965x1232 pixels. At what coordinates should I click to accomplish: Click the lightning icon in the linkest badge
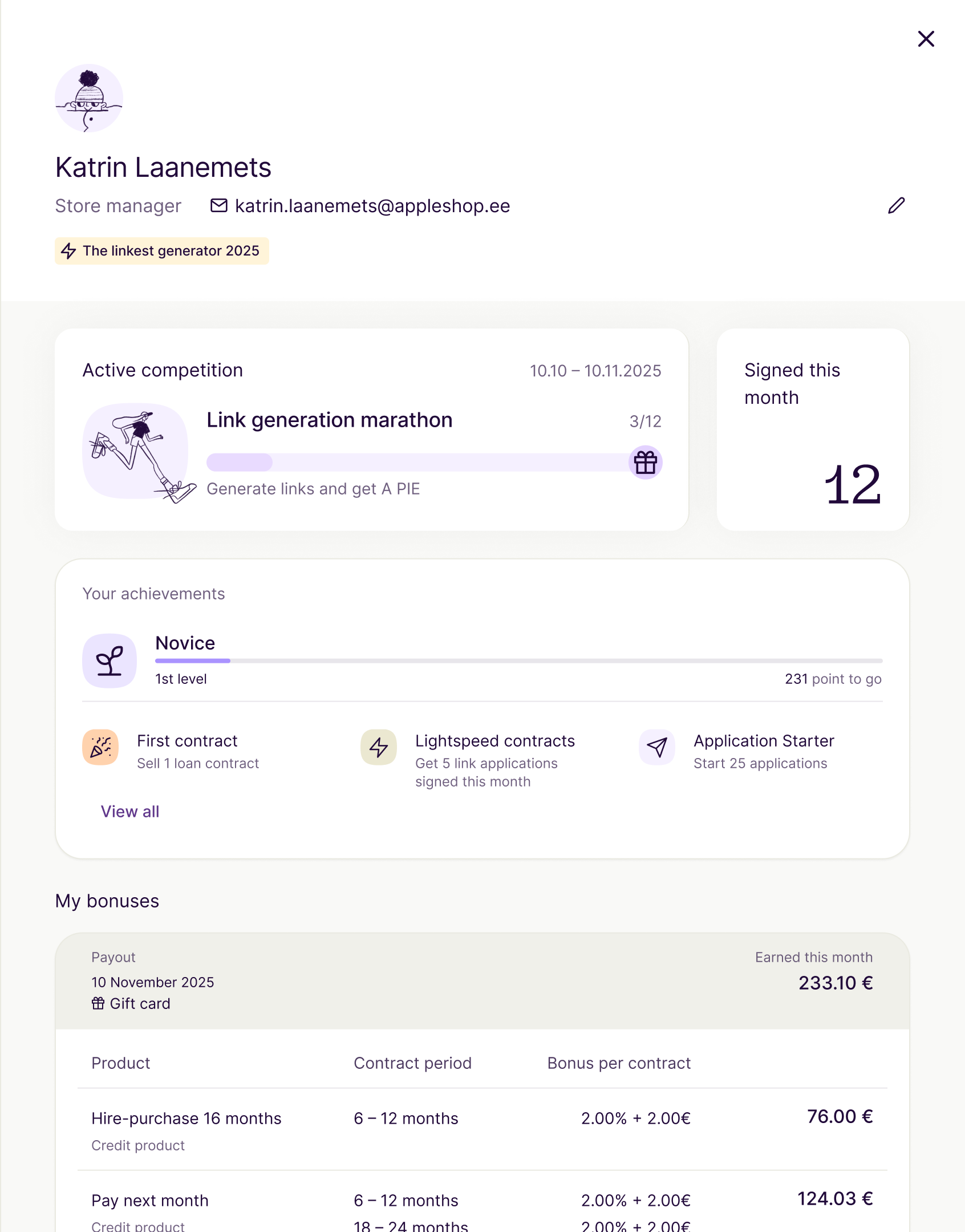68,251
